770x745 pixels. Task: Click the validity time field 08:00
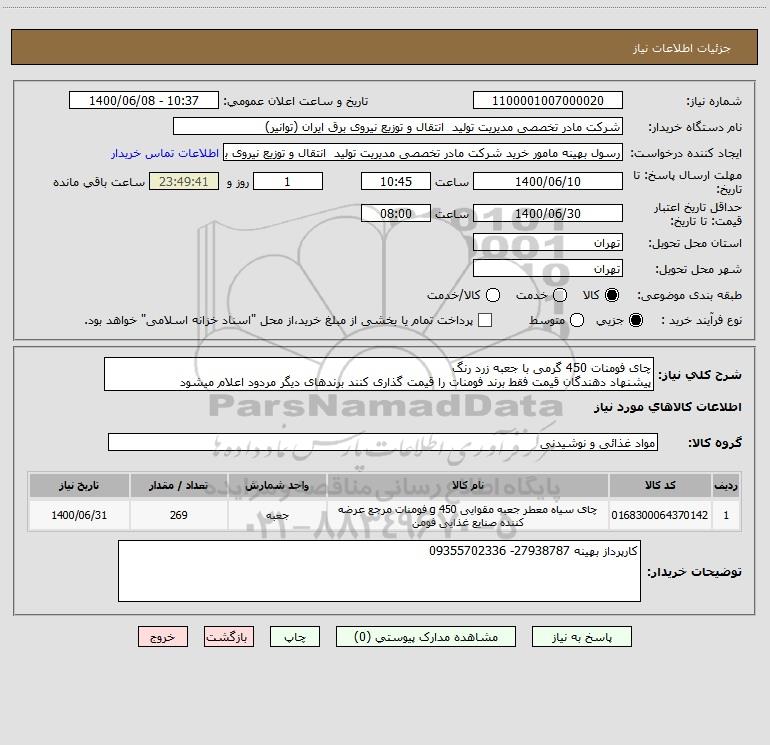coord(396,214)
